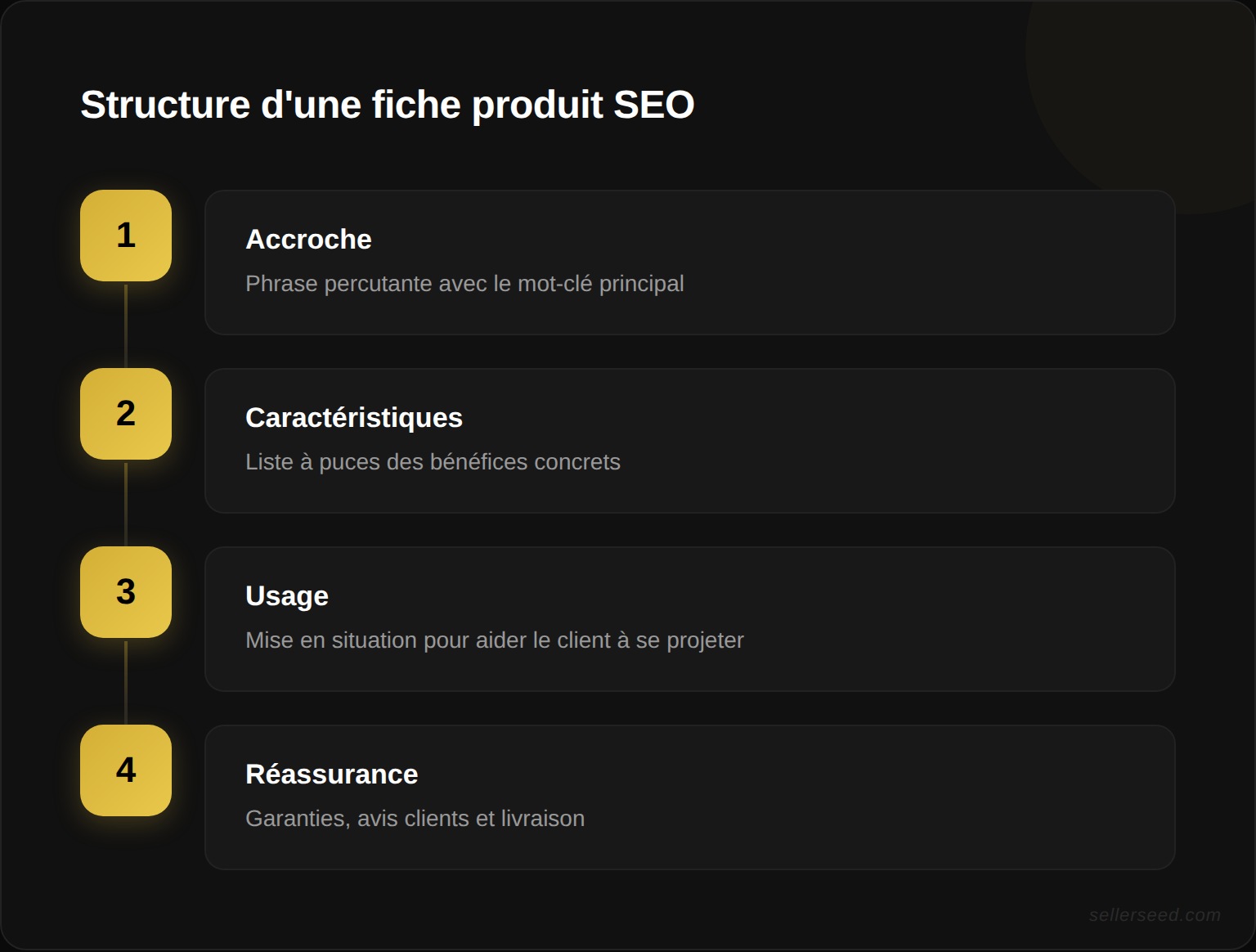
Task: Click the Réassurance heading
Action: pos(331,775)
